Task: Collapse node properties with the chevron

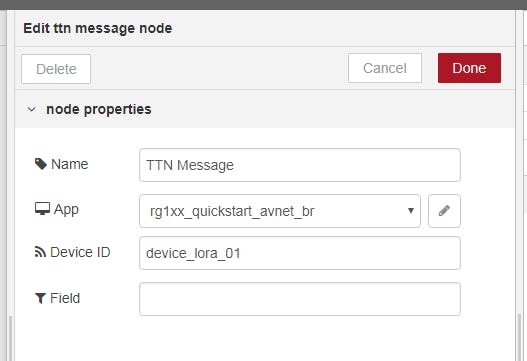Action: 32,109
